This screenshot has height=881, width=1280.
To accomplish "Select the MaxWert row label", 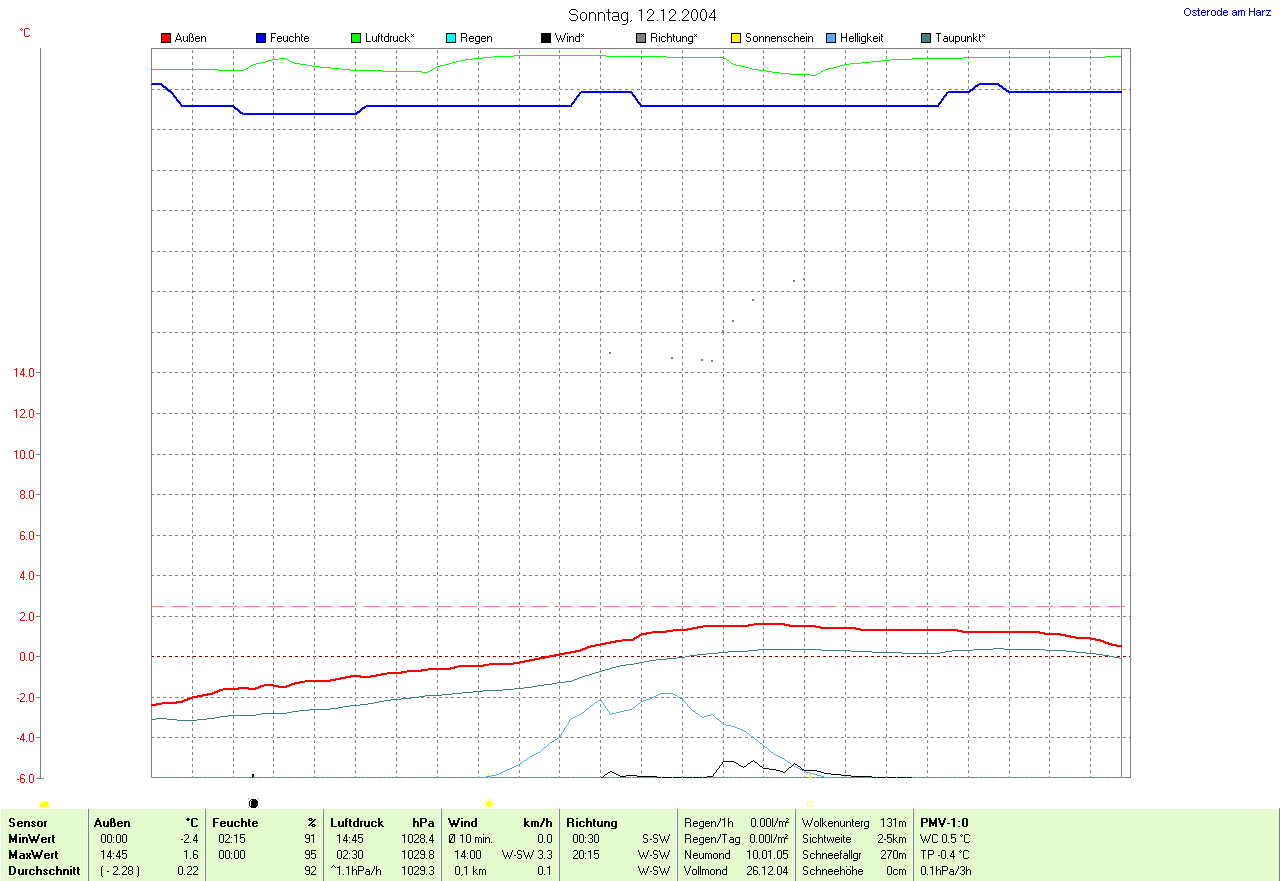I will click(x=32, y=855).
